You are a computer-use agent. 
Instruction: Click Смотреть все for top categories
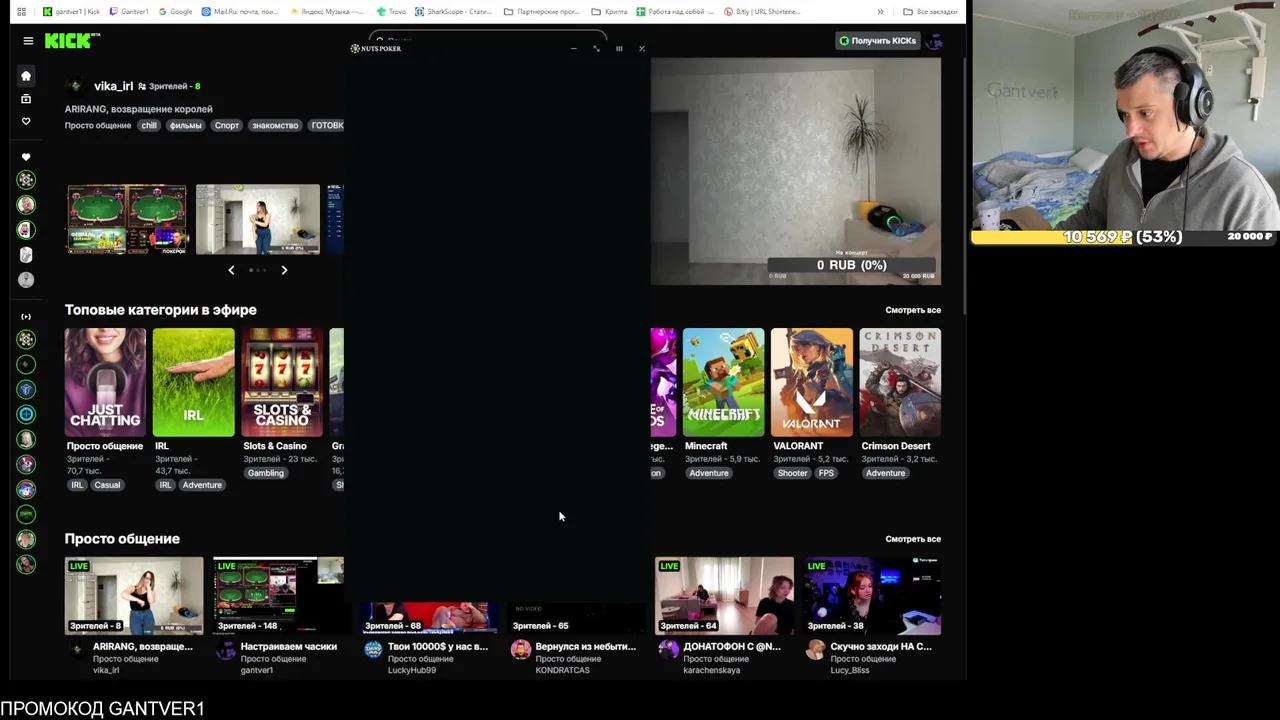click(x=913, y=310)
